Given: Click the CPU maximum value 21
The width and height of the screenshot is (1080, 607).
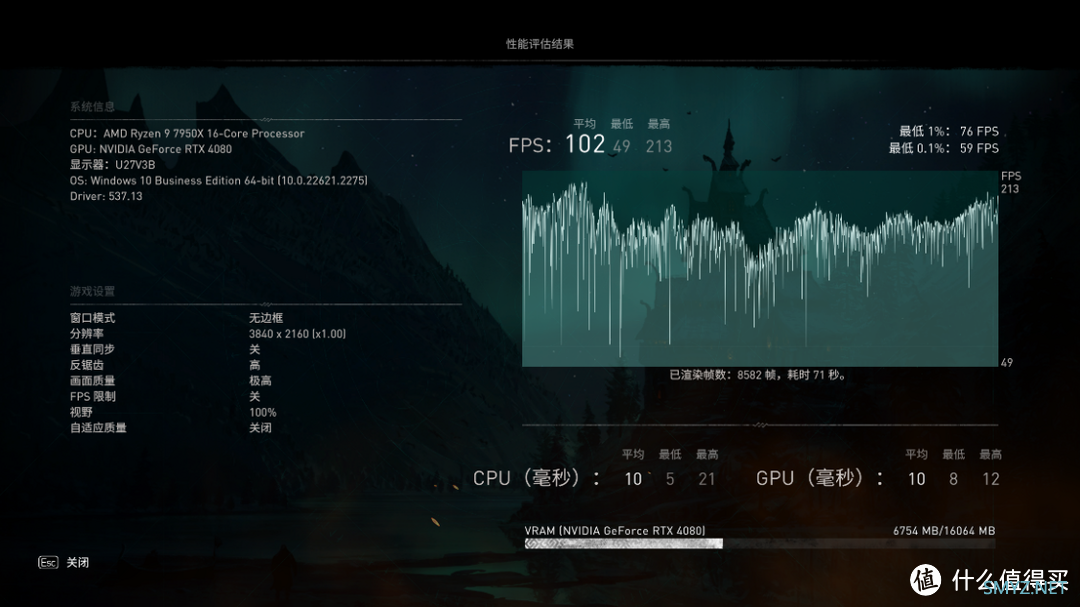Looking at the screenshot, I should (707, 479).
